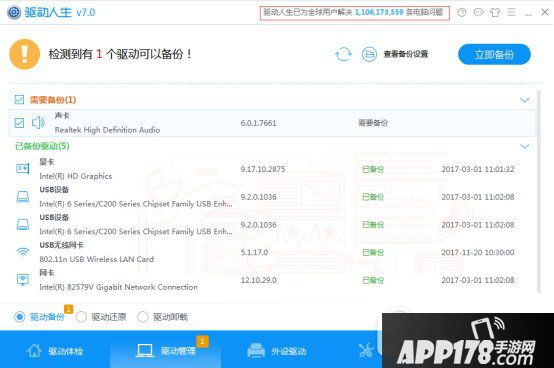Open the help question mark icon
Viewport: 554px width, 368px height.
click(461, 13)
